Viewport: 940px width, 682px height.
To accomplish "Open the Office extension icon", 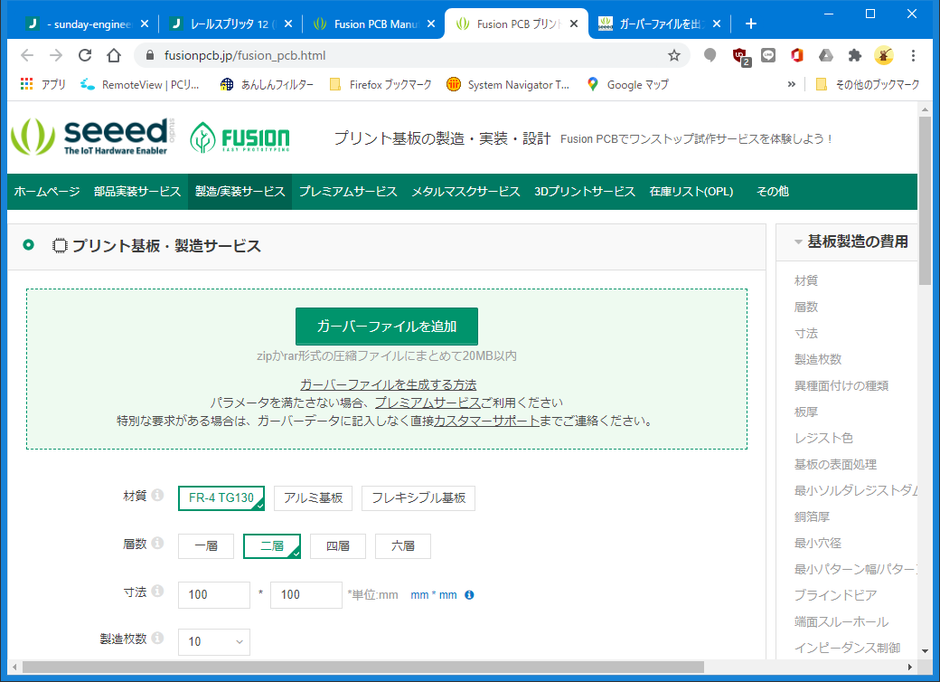I will pos(797,56).
